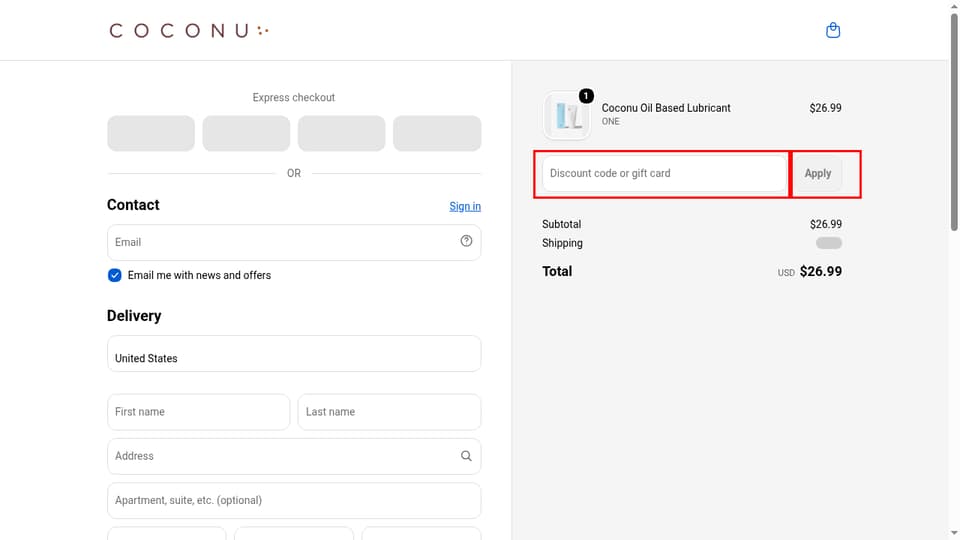
Task: Focus the Last name field
Action: pos(389,411)
